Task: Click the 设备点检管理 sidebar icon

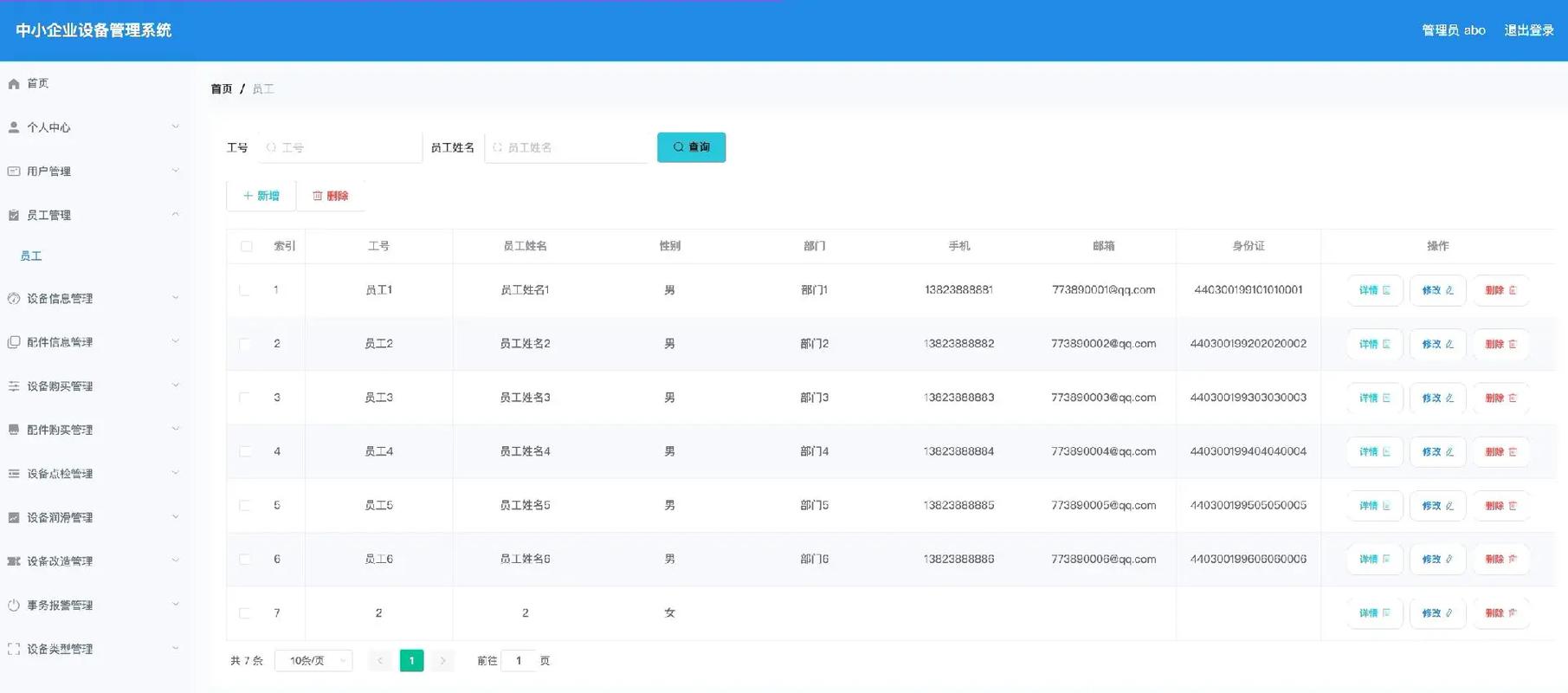Action: click(14, 474)
